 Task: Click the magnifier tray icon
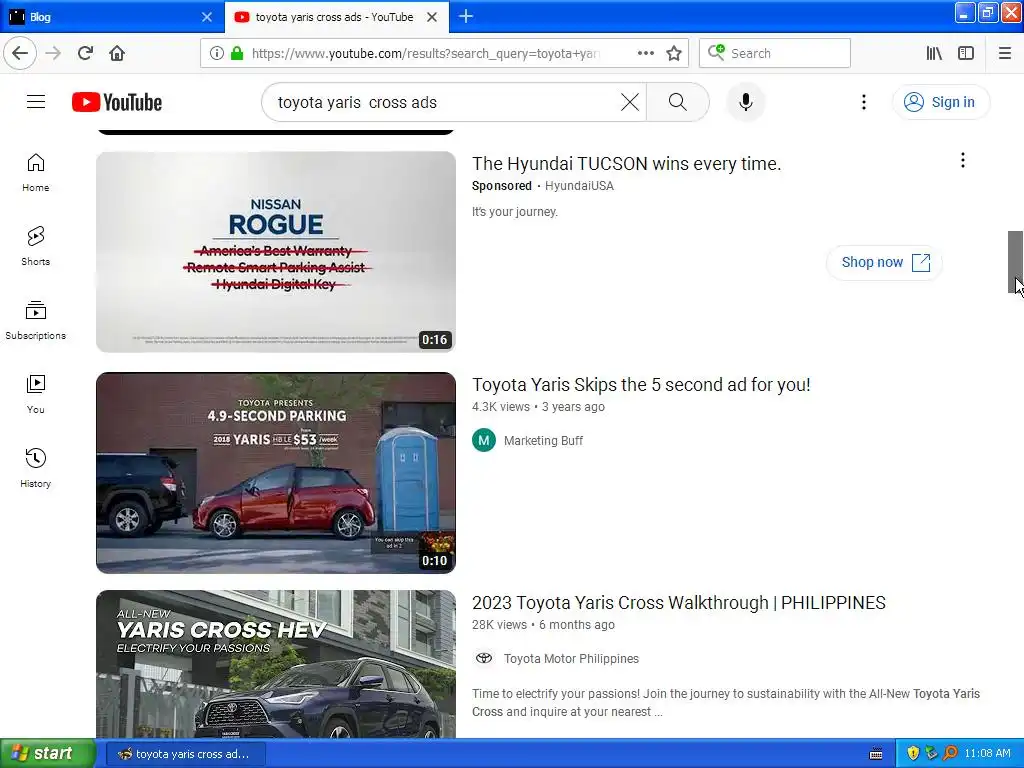(x=950, y=753)
